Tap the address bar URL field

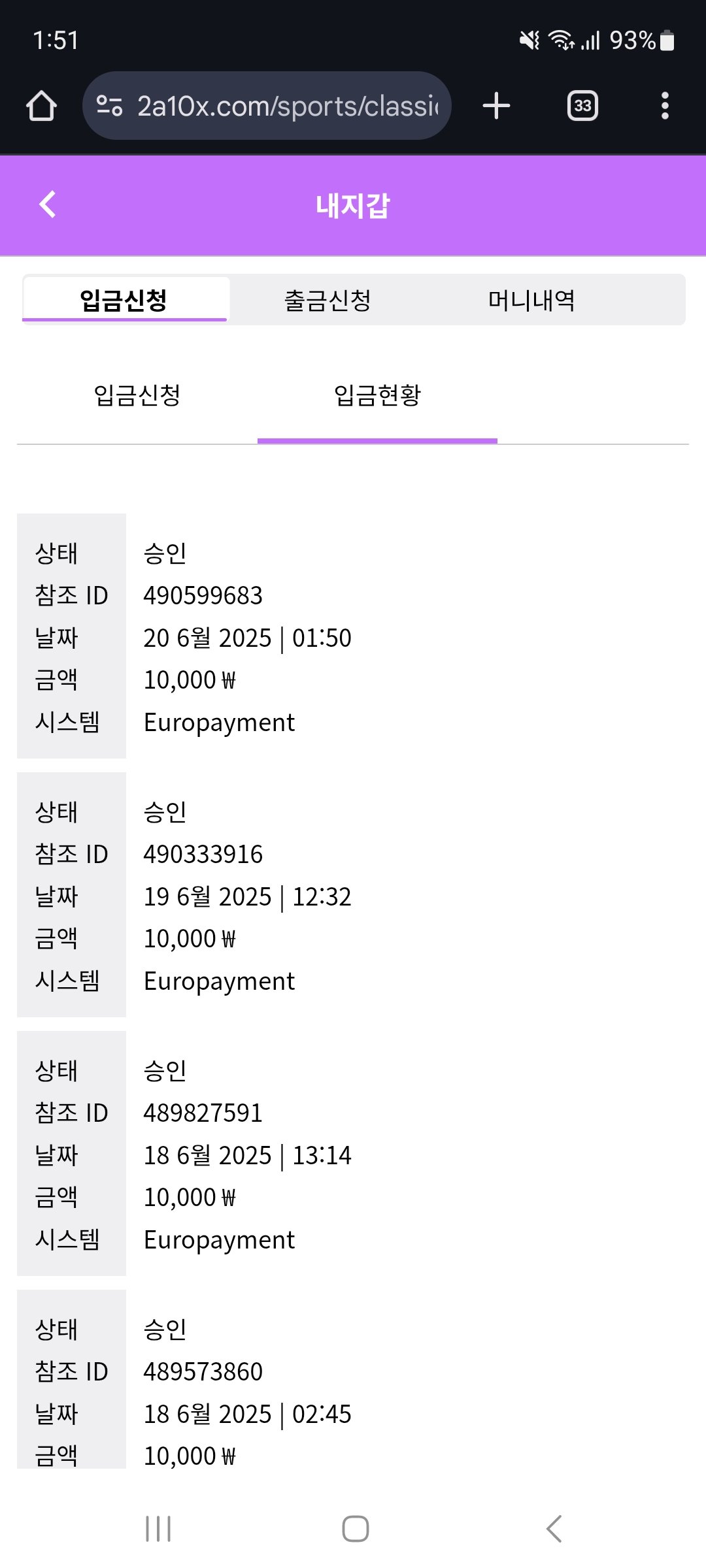click(x=288, y=106)
